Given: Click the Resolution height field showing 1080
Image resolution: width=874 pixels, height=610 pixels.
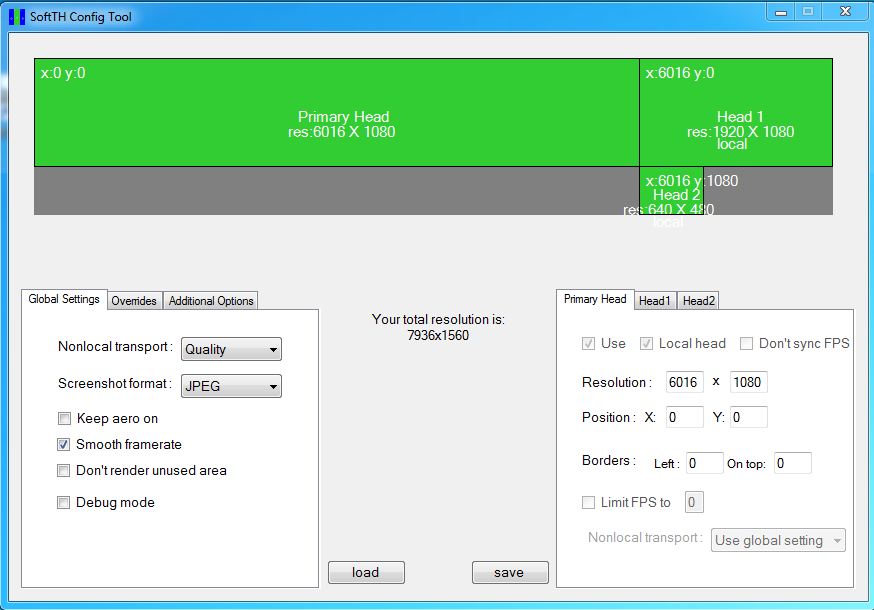Looking at the screenshot, I should 749,382.
